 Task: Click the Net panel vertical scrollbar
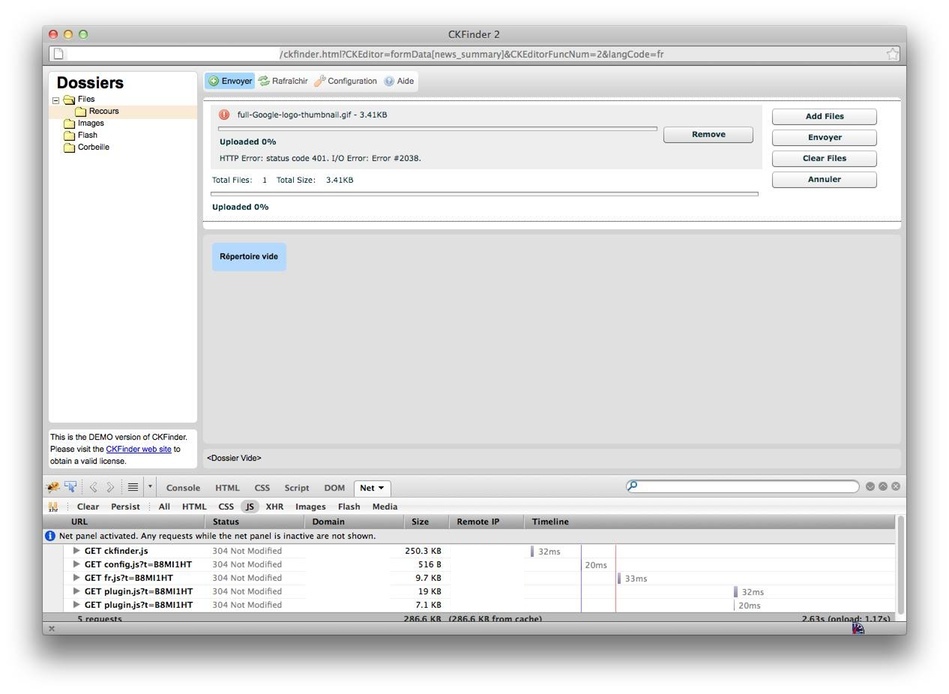click(901, 564)
